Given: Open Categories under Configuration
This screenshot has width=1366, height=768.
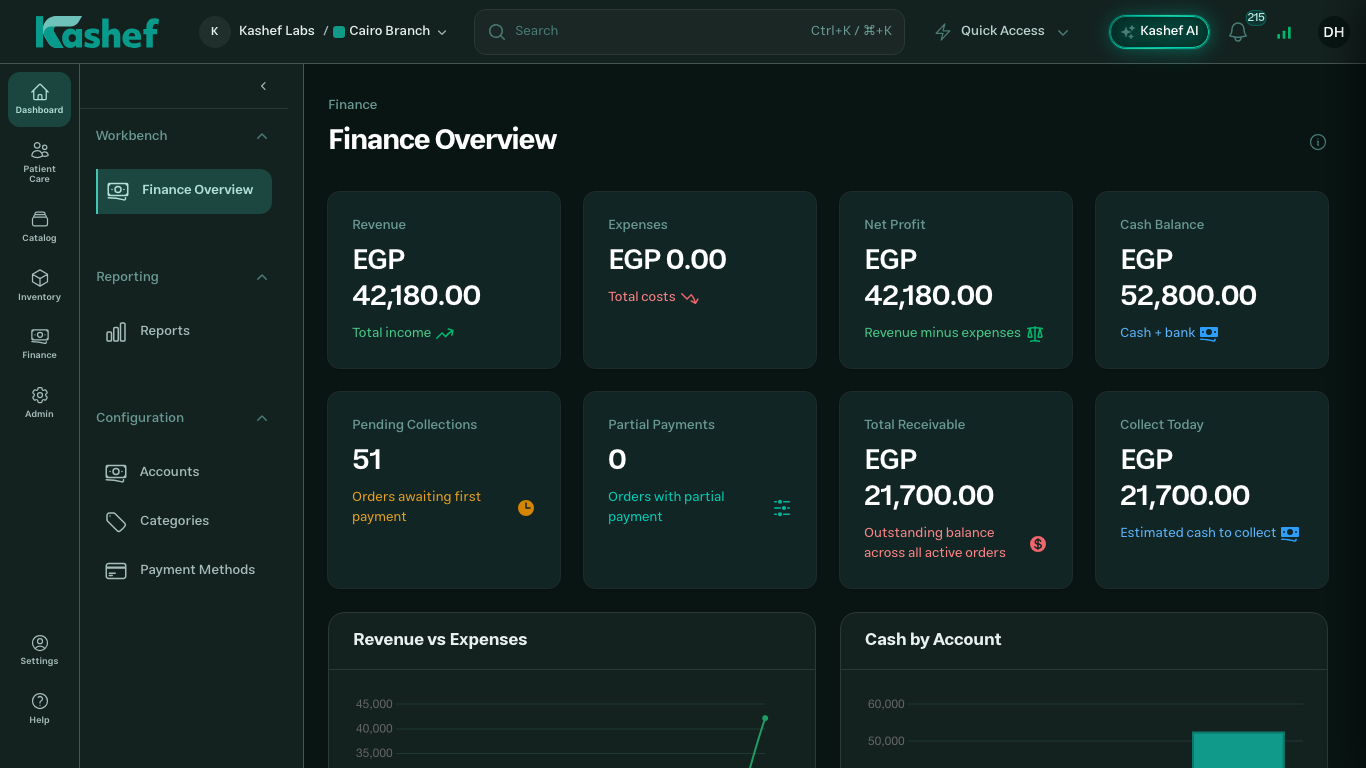Looking at the screenshot, I should (x=184, y=521).
